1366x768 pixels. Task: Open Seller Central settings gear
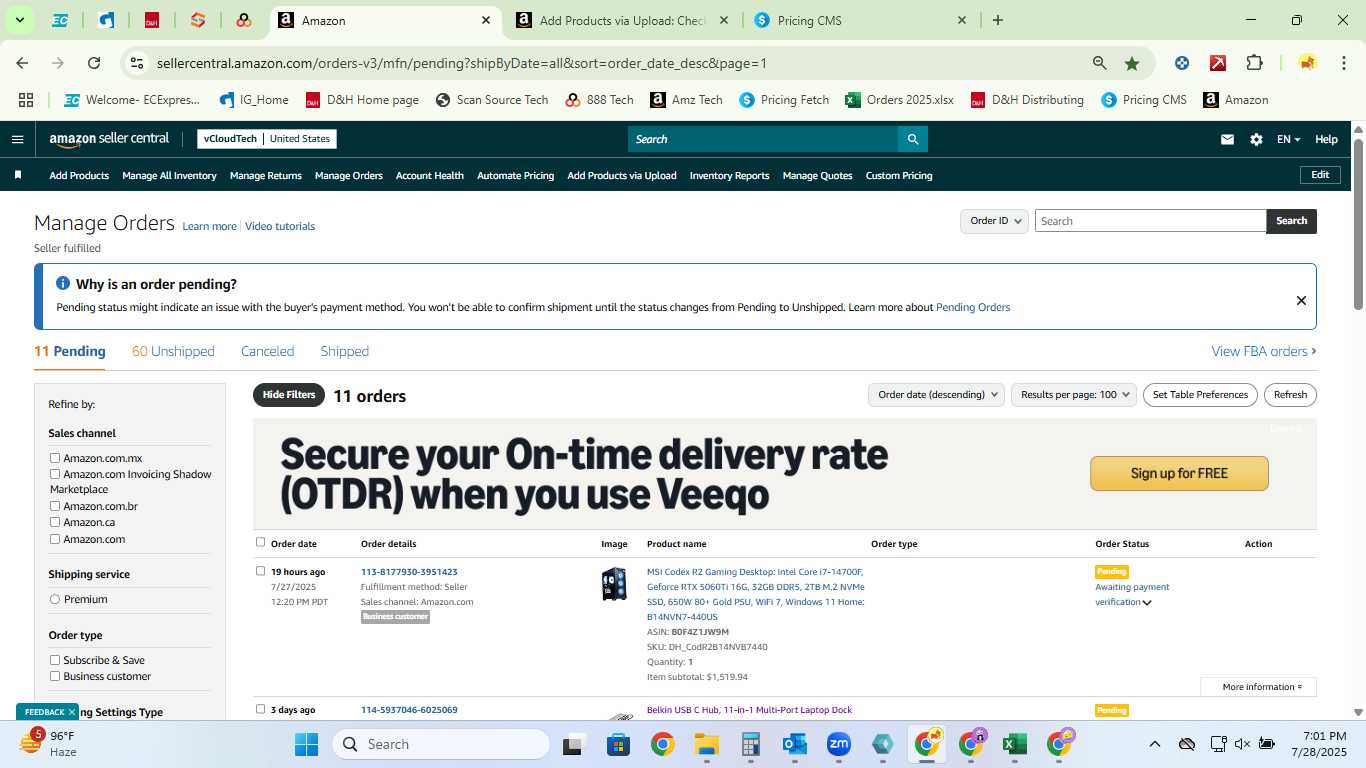(x=1256, y=140)
